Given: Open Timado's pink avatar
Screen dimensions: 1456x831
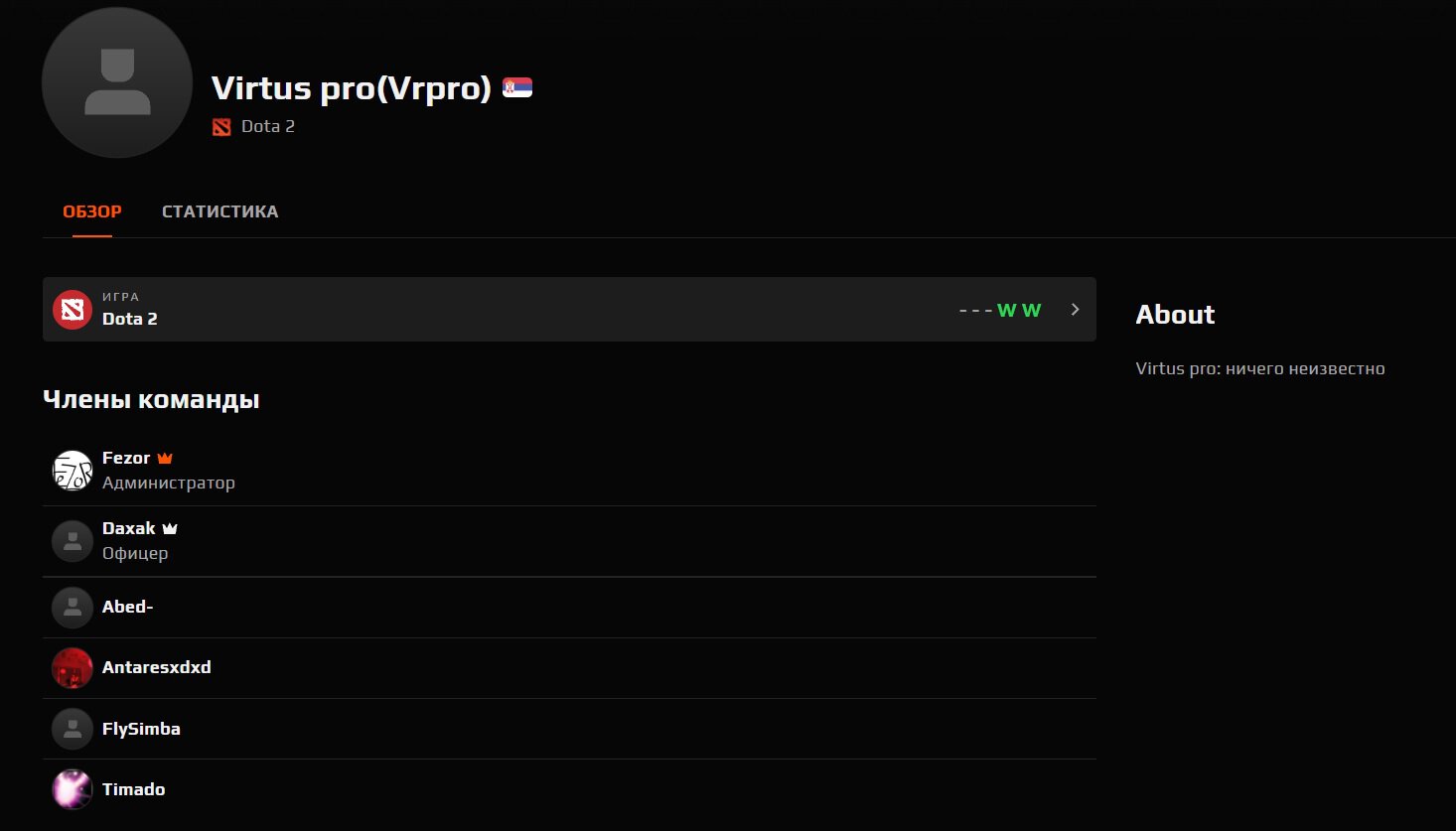Looking at the screenshot, I should (73, 790).
